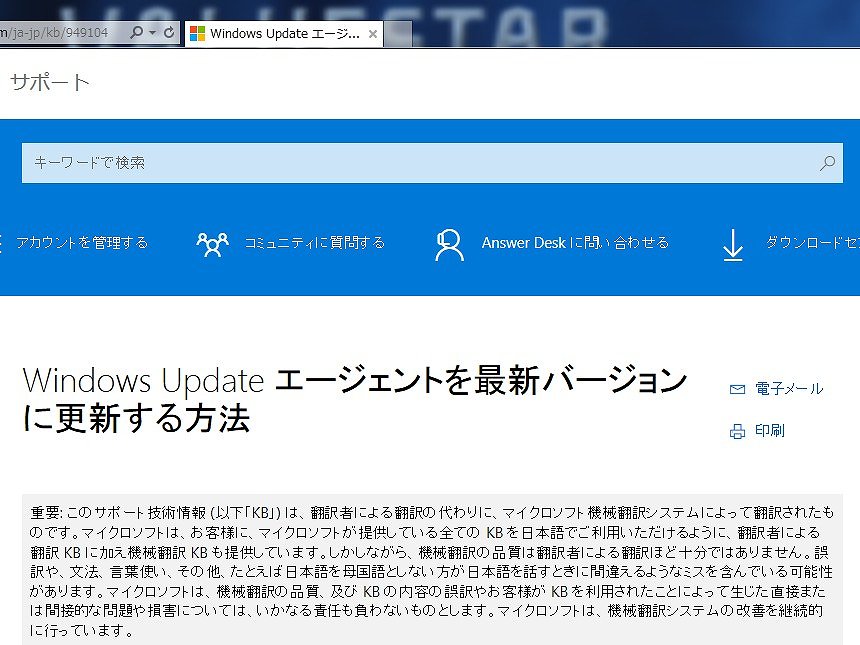860x645 pixels.
Task: Click the Answer Desk headset person icon
Action: pyautogui.click(x=449, y=245)
